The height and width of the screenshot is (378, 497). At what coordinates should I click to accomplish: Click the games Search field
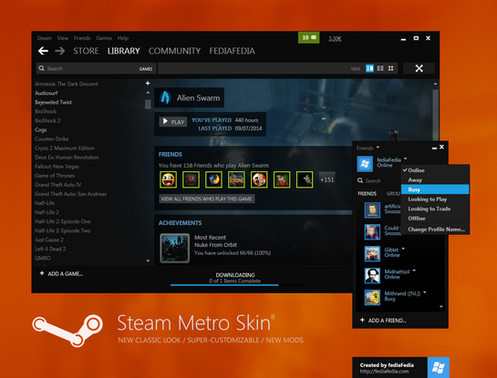95,68
